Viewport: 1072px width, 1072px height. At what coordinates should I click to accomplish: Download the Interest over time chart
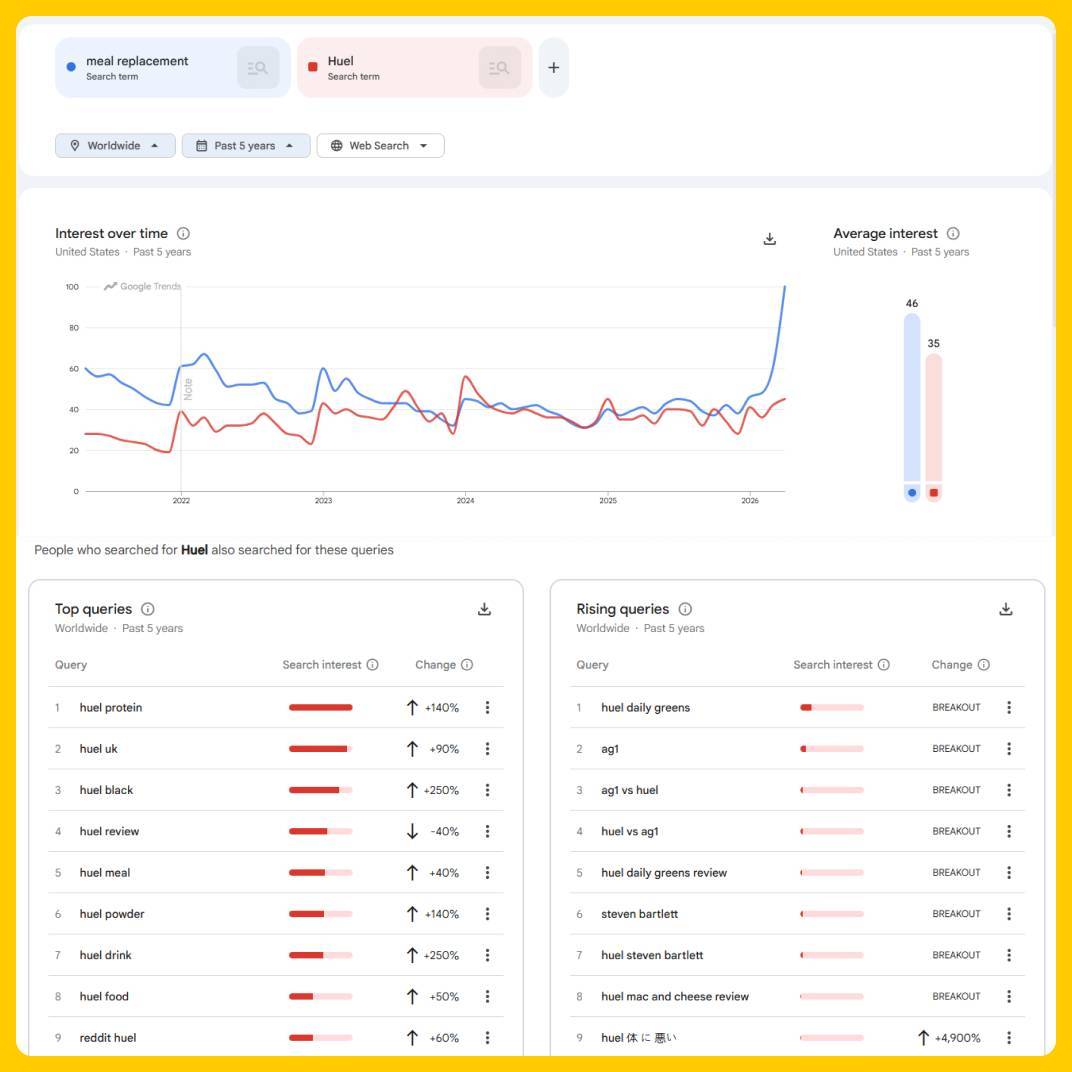769,239
